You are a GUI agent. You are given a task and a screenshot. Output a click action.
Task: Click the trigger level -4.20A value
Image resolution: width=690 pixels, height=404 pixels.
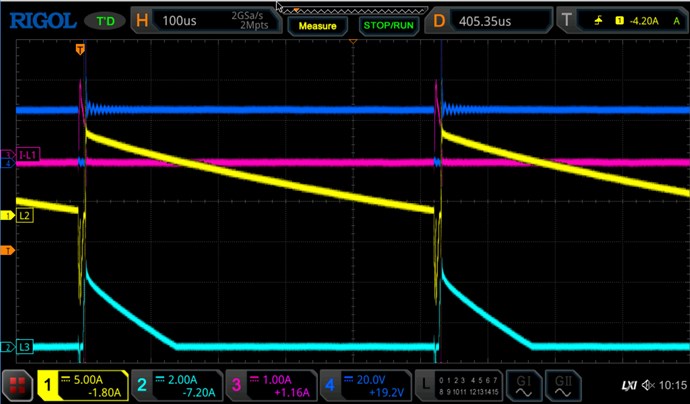coord(644,21)
